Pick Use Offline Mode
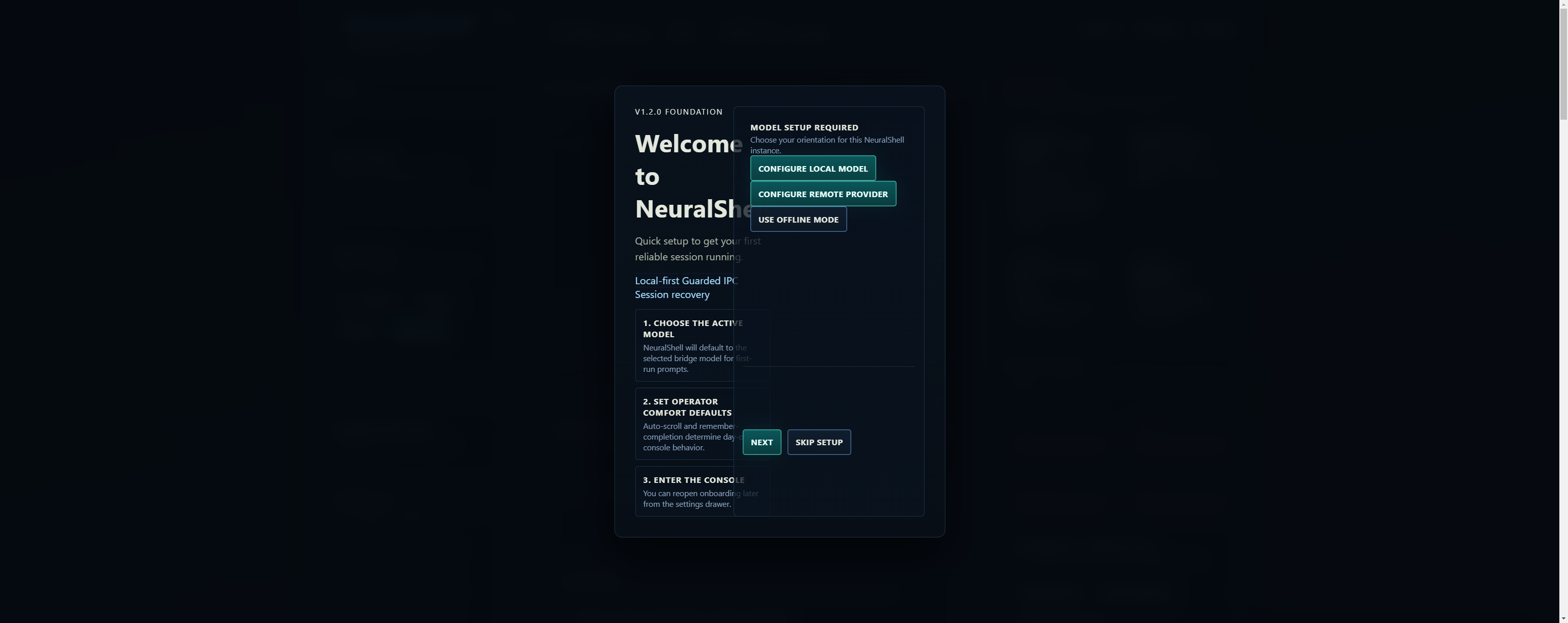The width and height of the screenshot is (1568, 623). pyautogui.click(x=798, y=219)
